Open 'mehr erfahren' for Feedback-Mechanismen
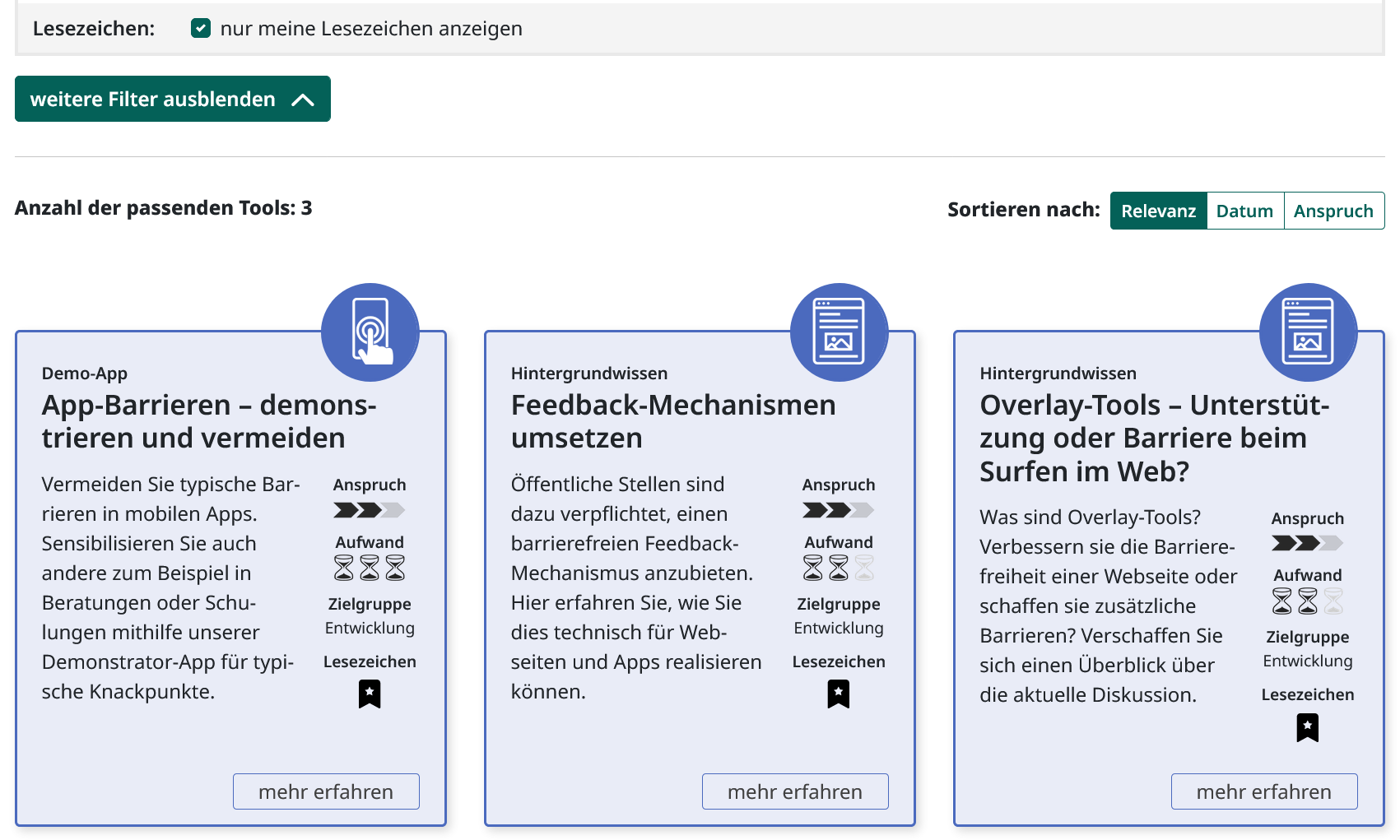The width and height of the screenshot is (1400, 840). click(x=795, y=791)
